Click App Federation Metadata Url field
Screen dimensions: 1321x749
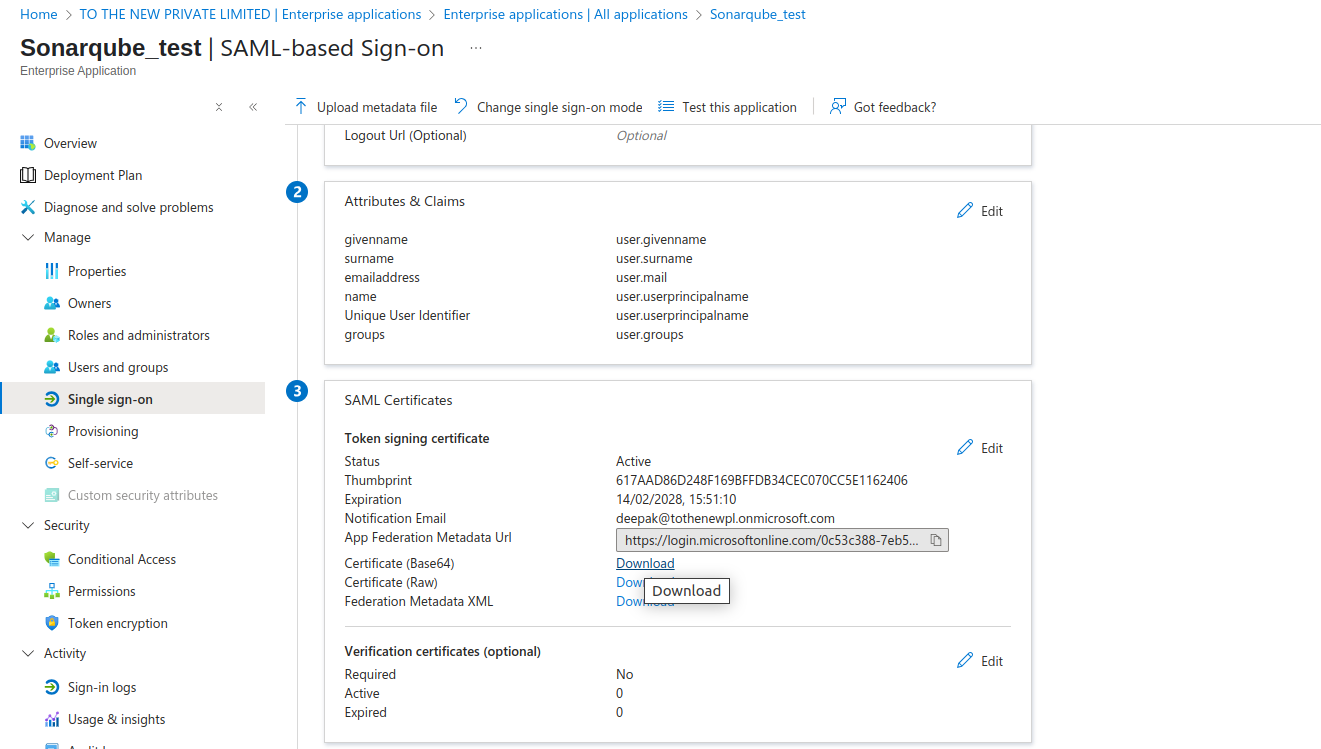click(782, 540)
